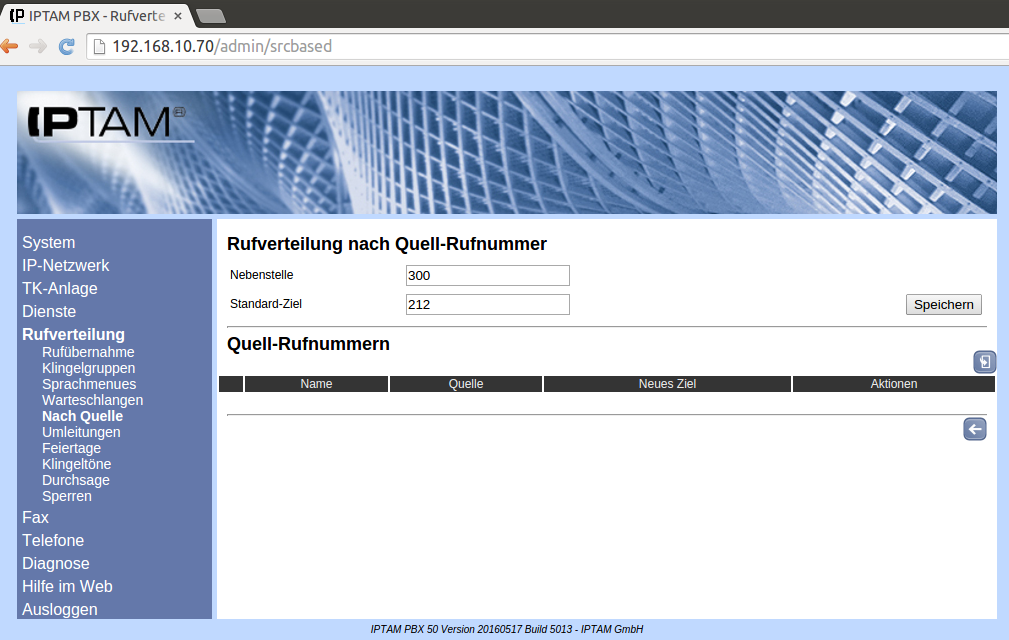Click Ausloggen to log out
Viewport: 1009px width, 640px height.
[60, 609]
